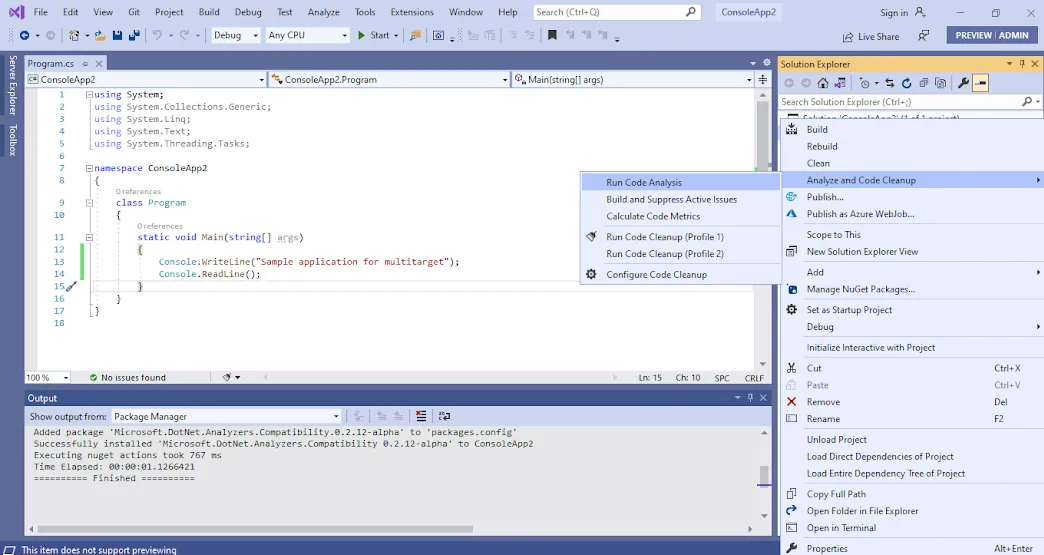
Task: Click the Show All Files icon
Action: pos(940,83)
